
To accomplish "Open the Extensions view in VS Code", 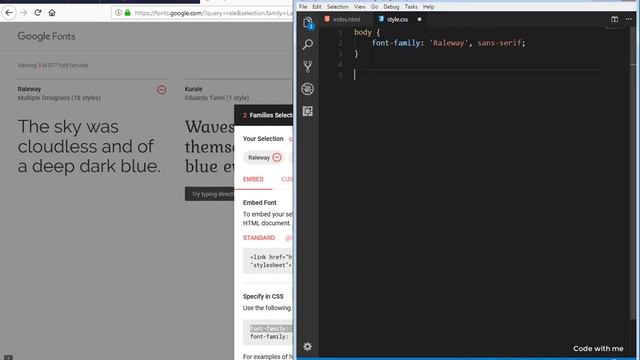I will point(308,111).
